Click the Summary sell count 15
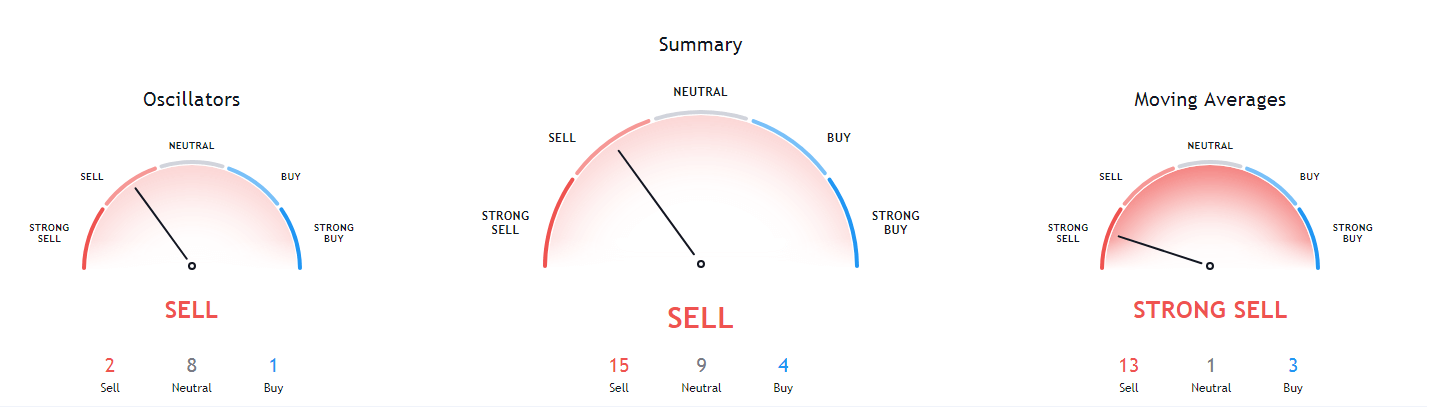1434x409 pixels. (619, 366)
